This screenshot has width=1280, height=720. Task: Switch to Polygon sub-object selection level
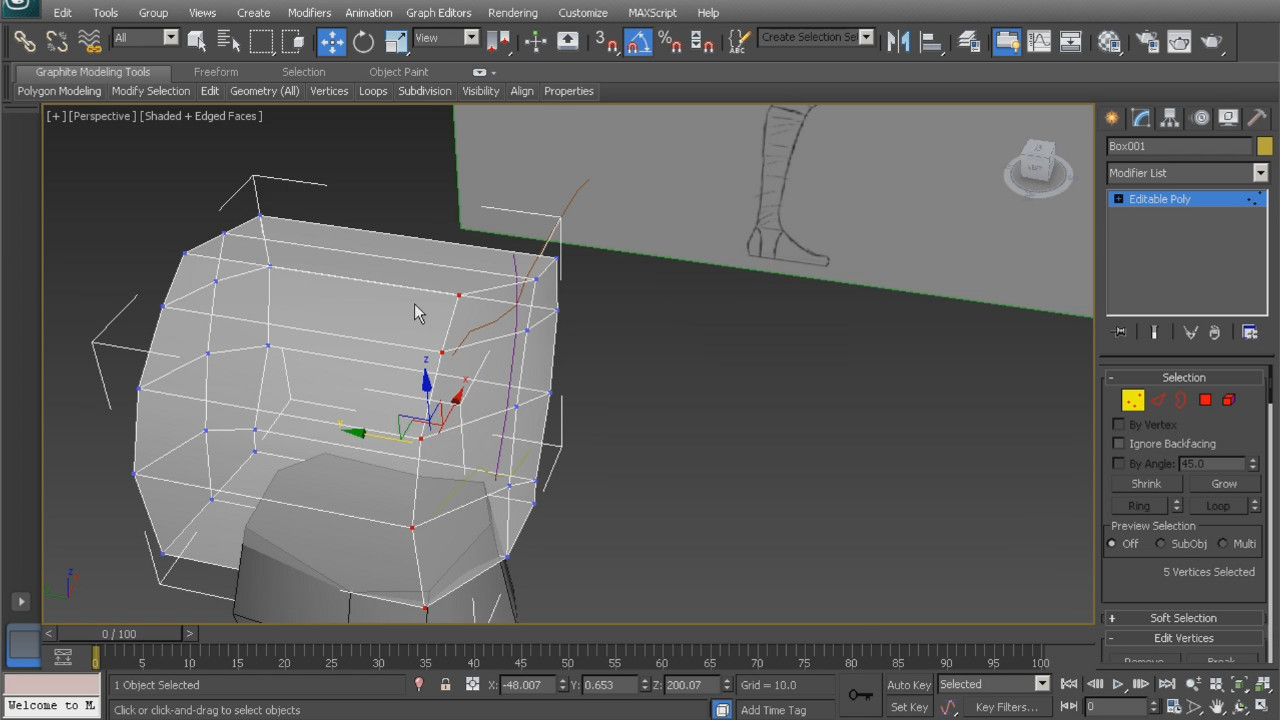click(x=1205, y=400)
